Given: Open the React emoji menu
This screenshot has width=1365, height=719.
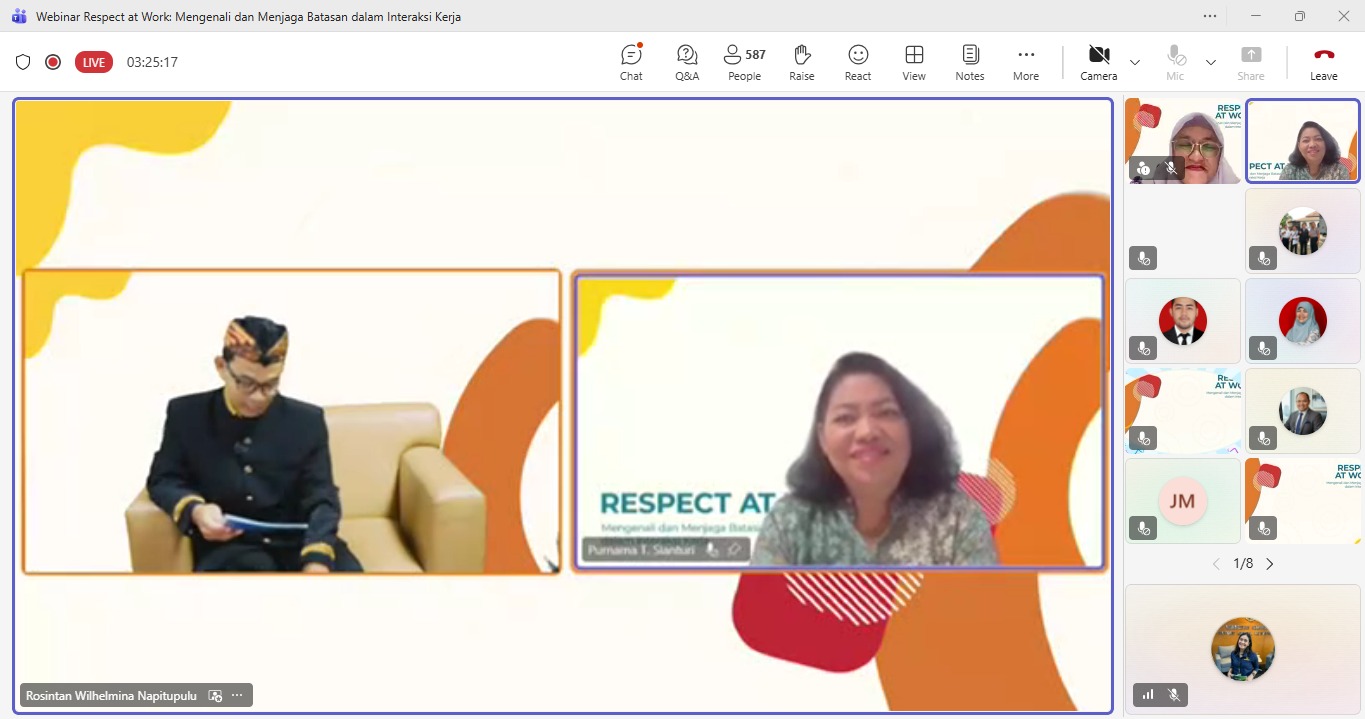Looking at the screenshot, I should pos(858,62).
